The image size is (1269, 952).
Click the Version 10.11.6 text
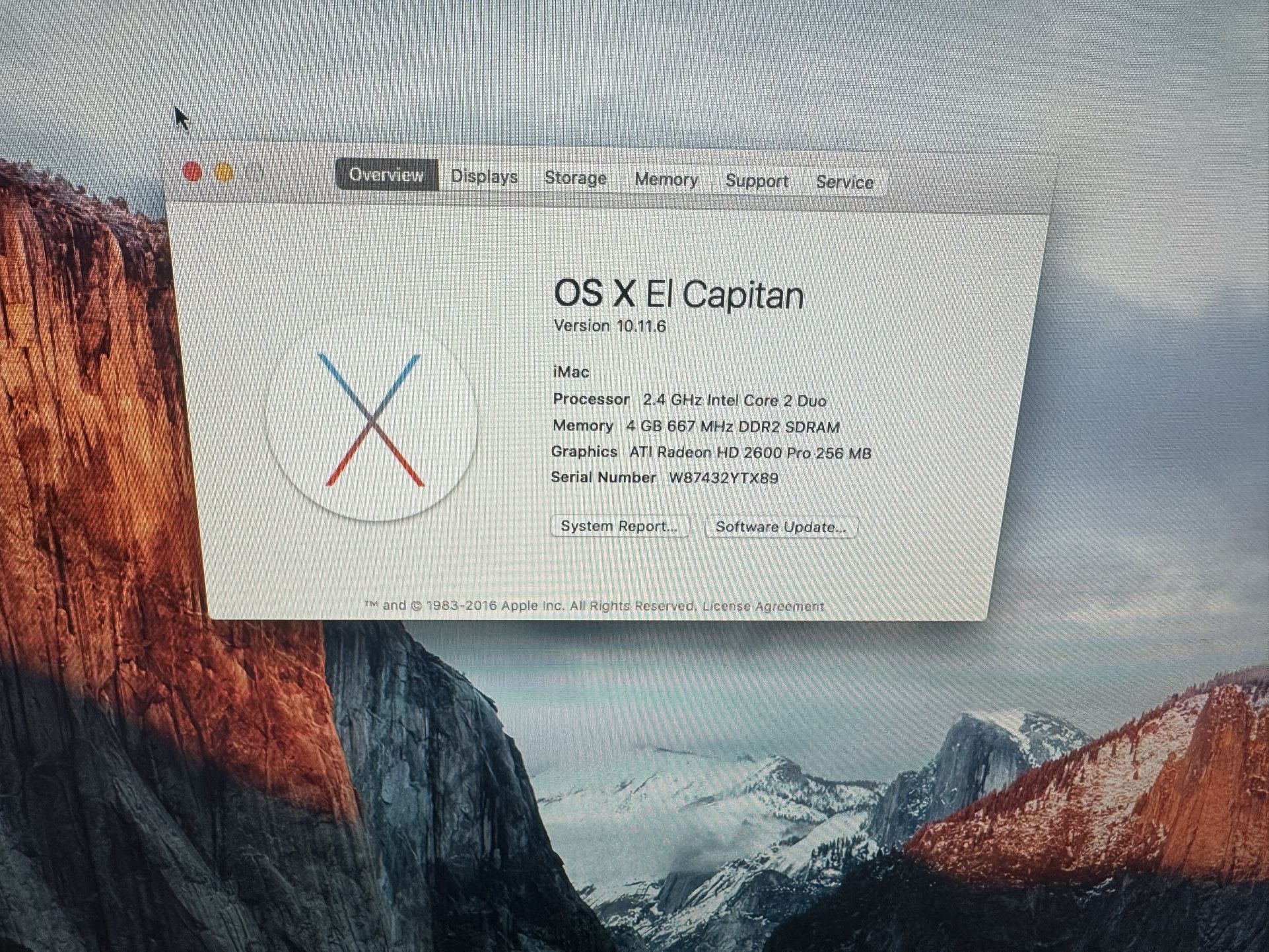[x=609, y=326]
